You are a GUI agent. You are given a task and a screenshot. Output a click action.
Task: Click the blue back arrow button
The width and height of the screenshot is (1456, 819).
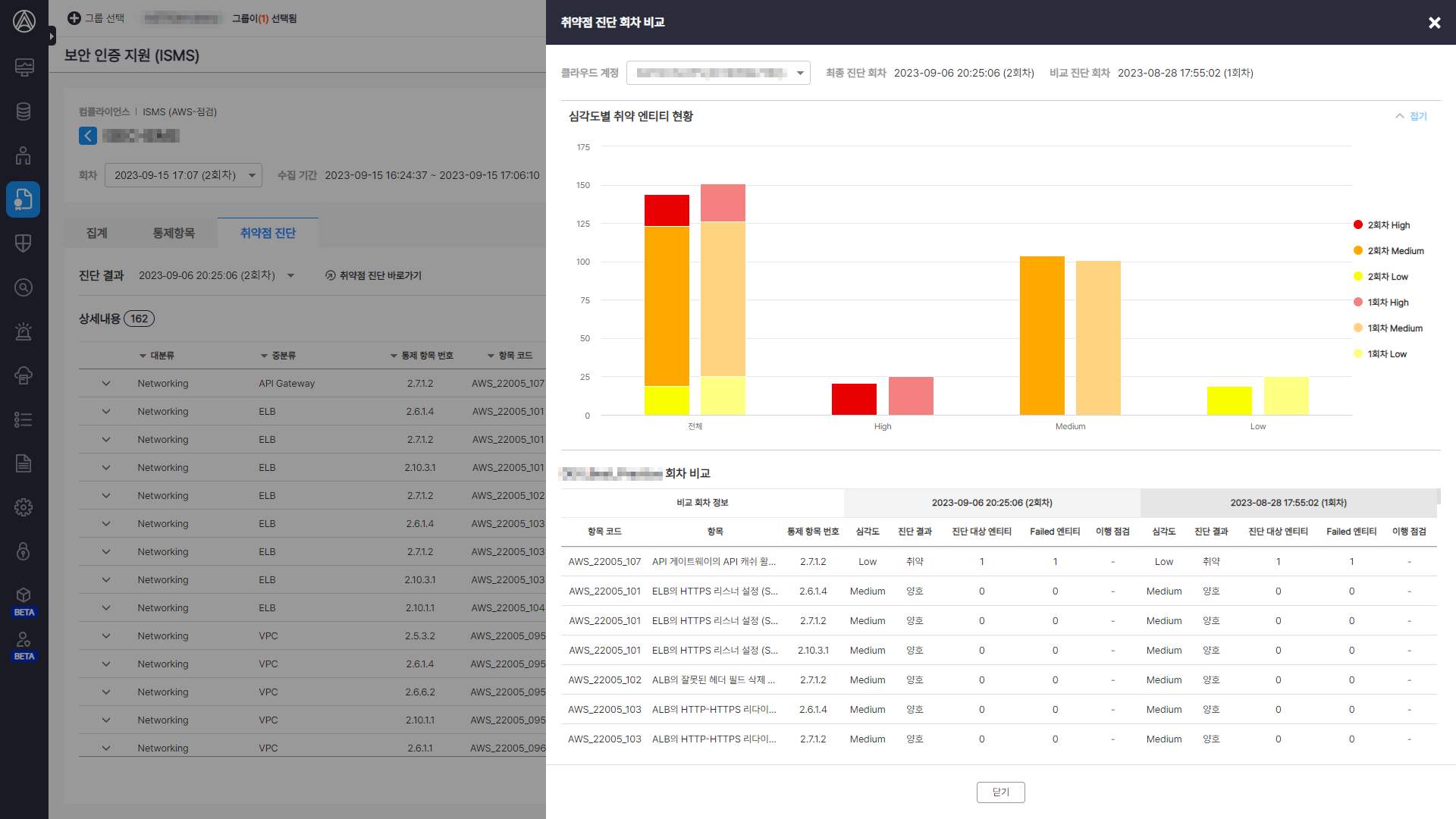pos(88,136)
